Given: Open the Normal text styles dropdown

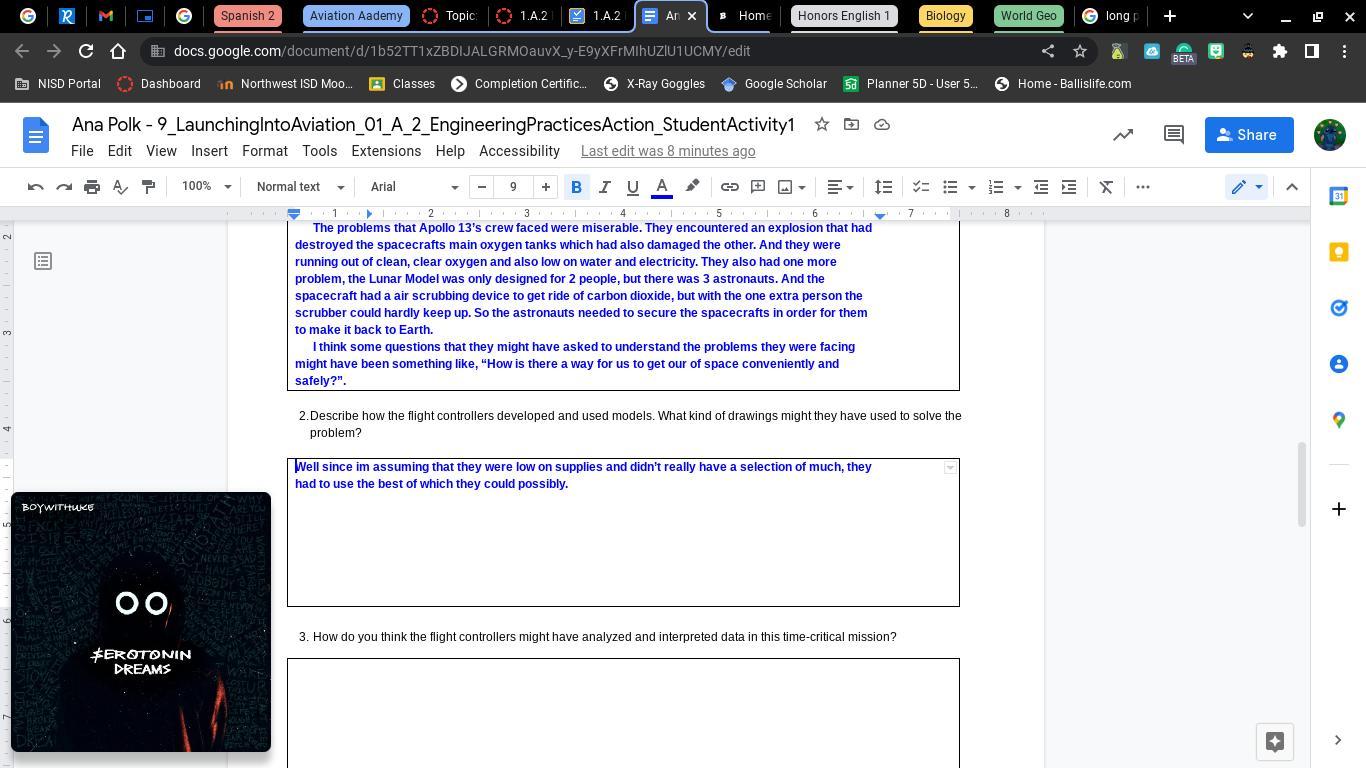Looking at the screenshot, I should tap(300, 187).
